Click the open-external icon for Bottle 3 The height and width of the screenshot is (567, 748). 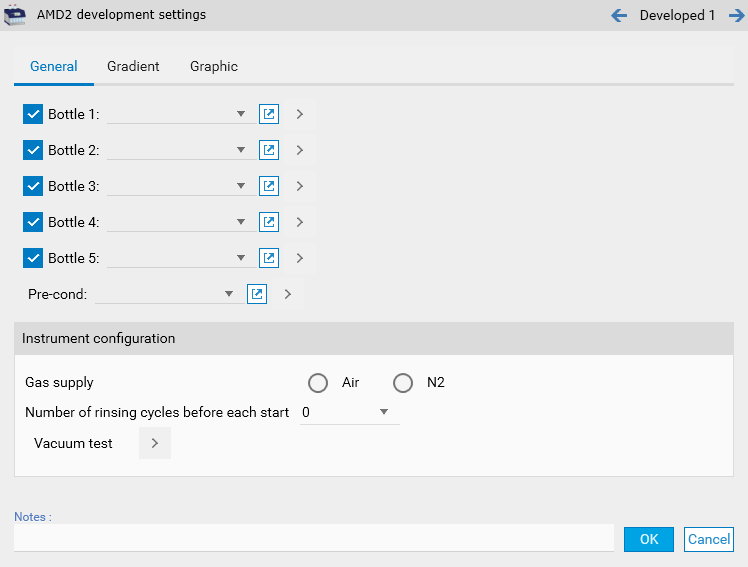click(x=269, y=186)
